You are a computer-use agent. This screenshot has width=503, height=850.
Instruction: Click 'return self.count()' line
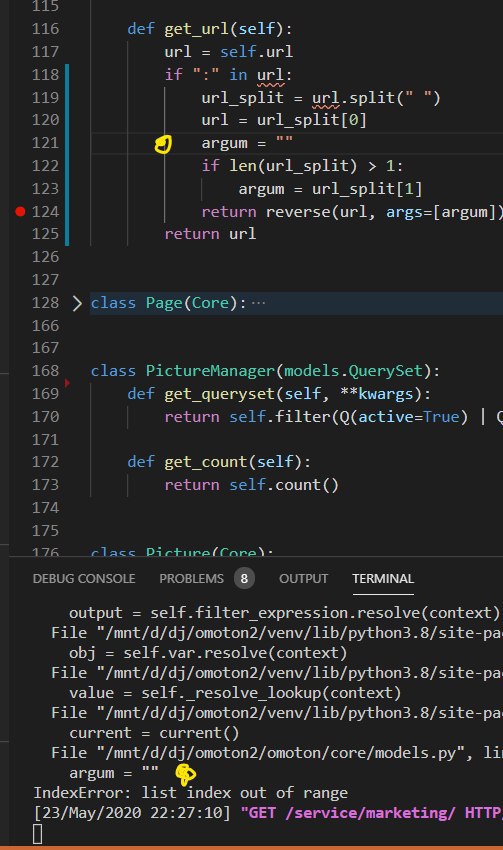coord(252,485)
